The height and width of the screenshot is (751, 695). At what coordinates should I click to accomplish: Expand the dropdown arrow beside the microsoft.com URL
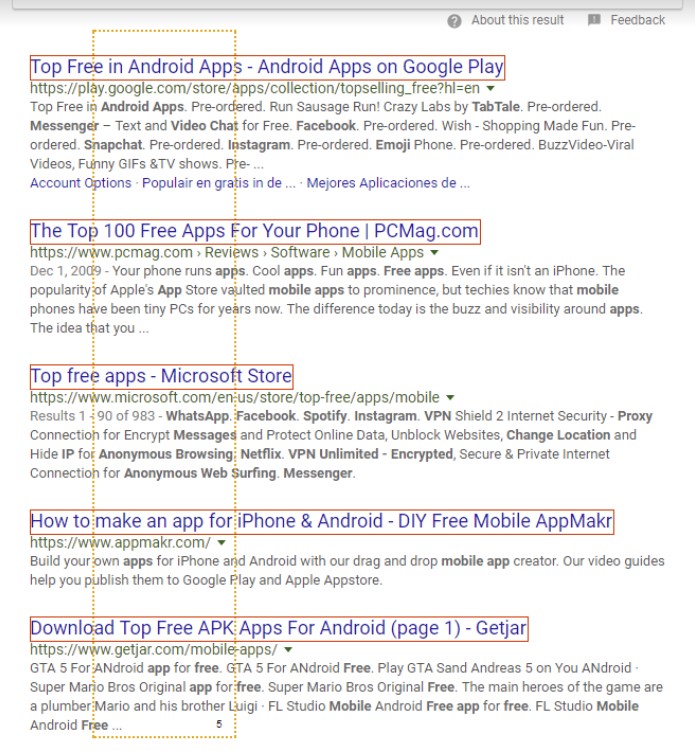450,398
